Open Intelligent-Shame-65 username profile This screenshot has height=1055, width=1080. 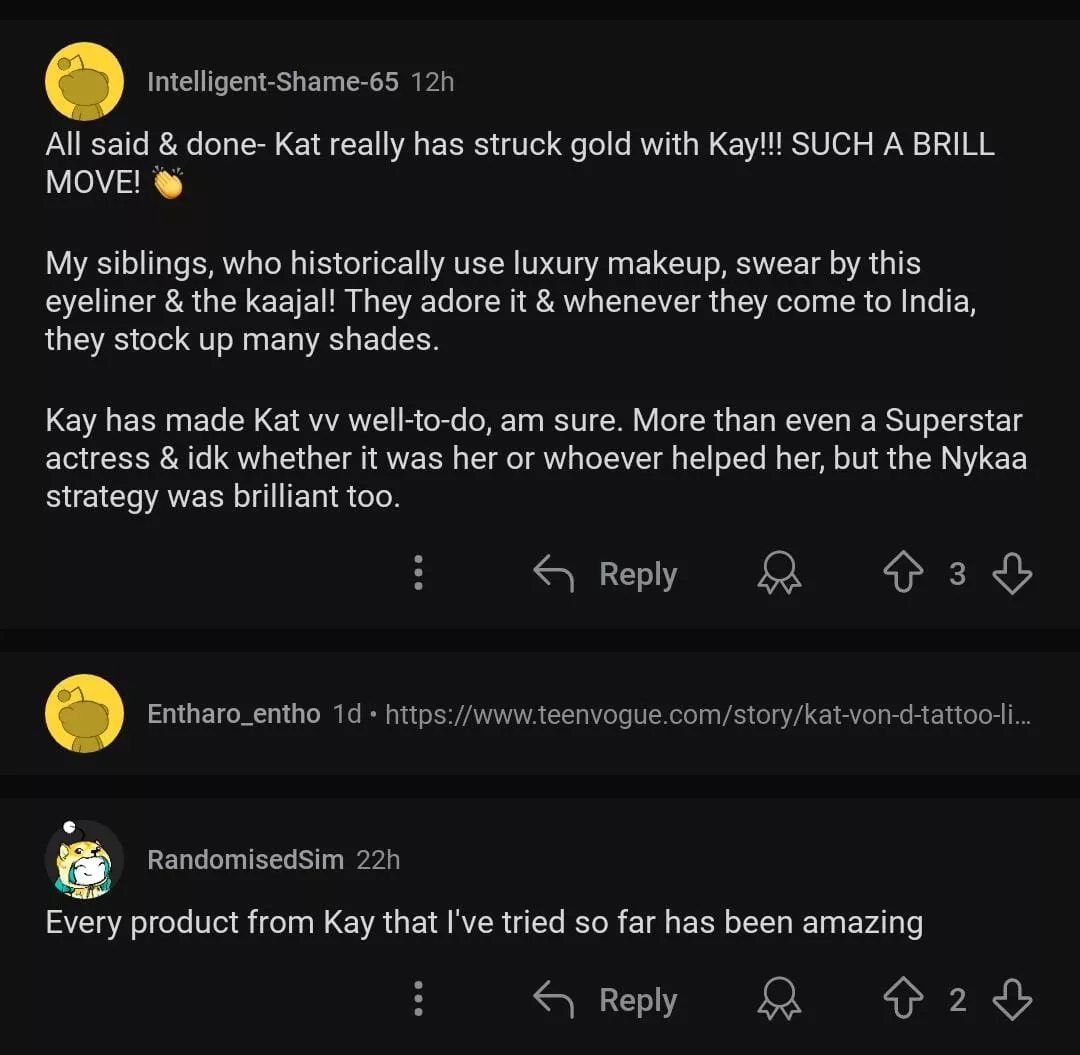coord(272,81)
